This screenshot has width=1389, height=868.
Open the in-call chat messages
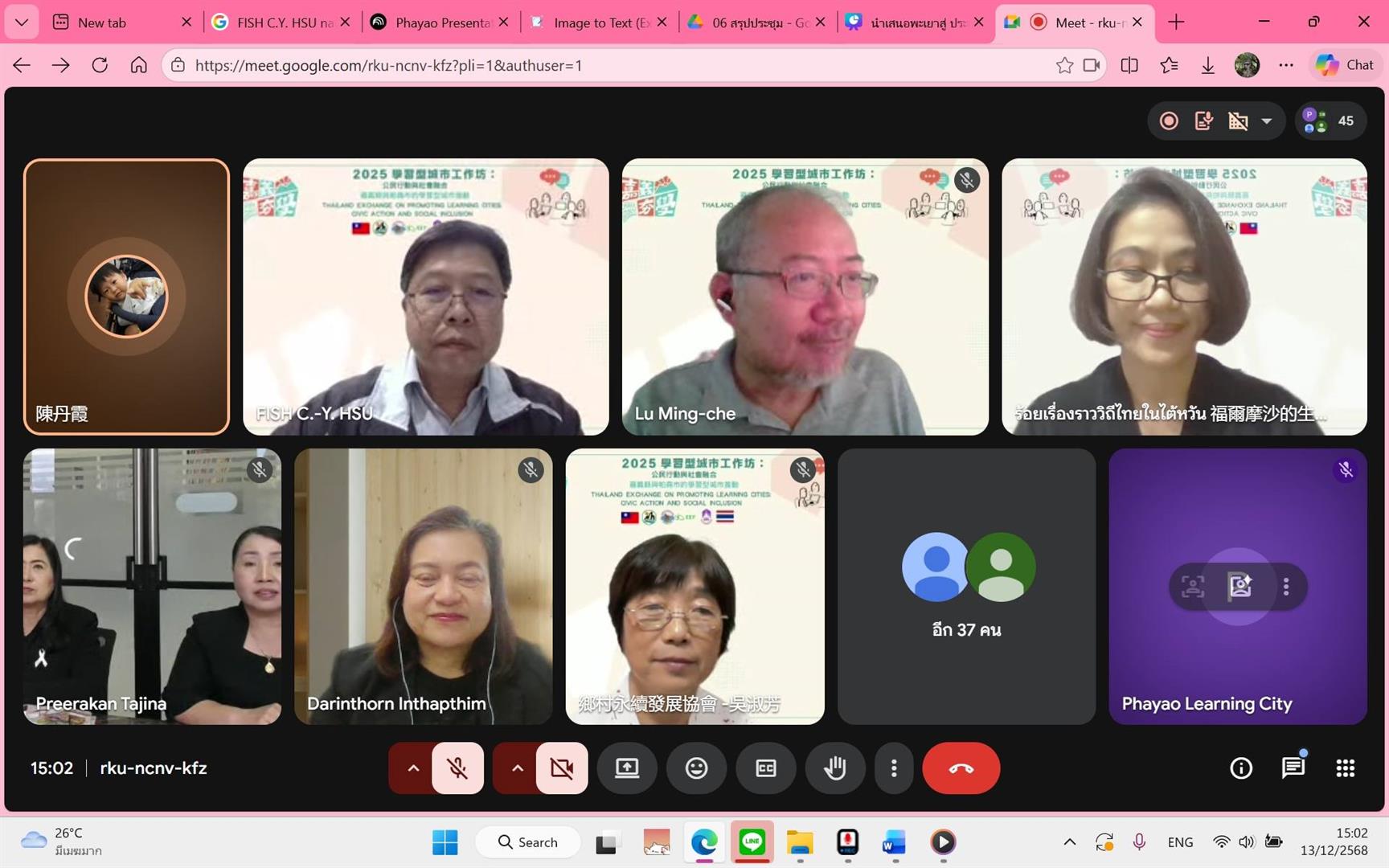pyautogui.click(x=1293, y=768)
